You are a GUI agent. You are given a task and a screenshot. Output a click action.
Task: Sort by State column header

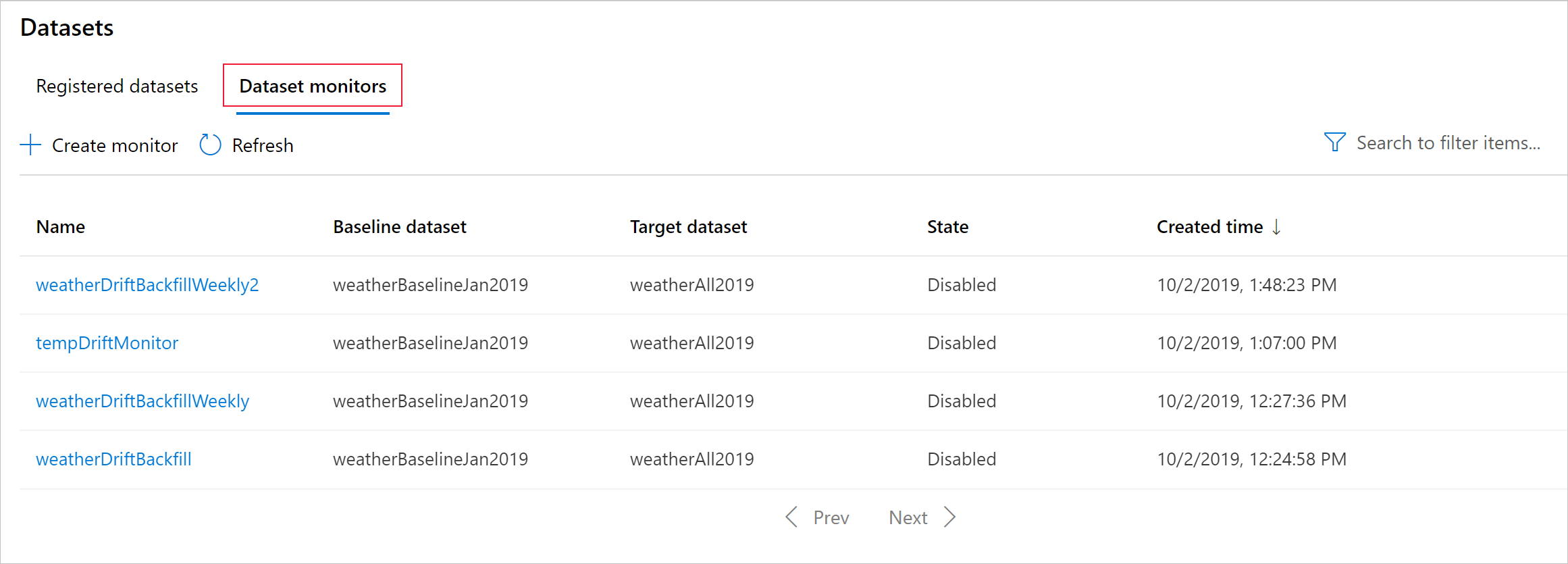click(x=947, y=227)
